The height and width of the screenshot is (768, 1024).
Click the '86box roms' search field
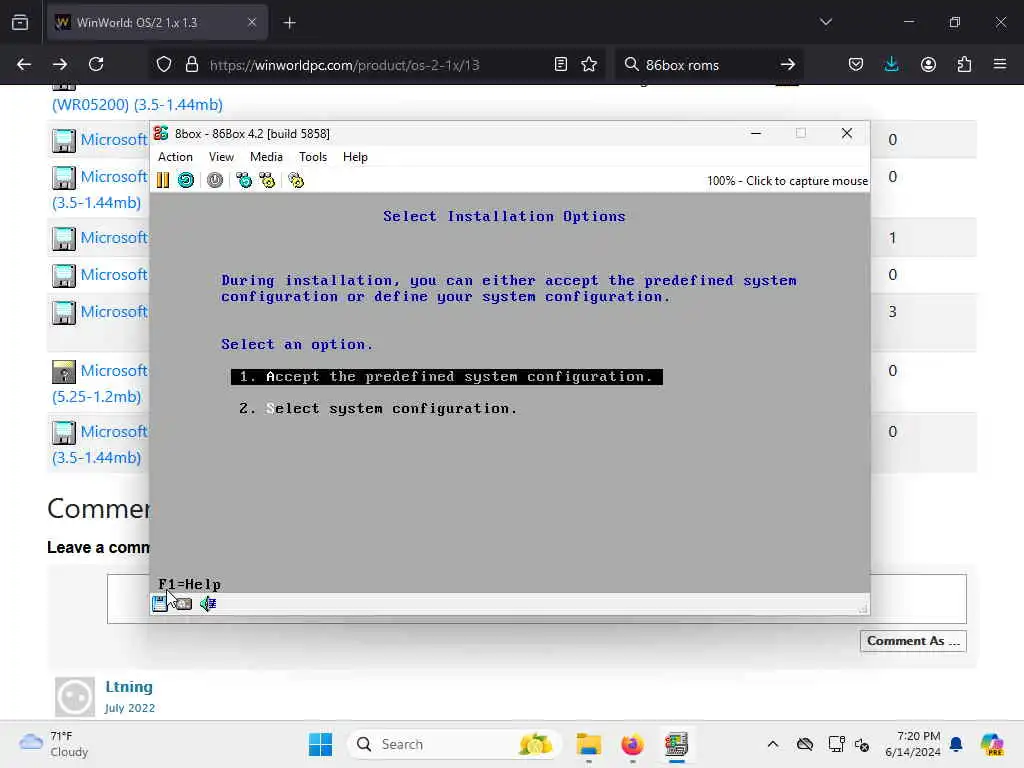click(708, 65)
